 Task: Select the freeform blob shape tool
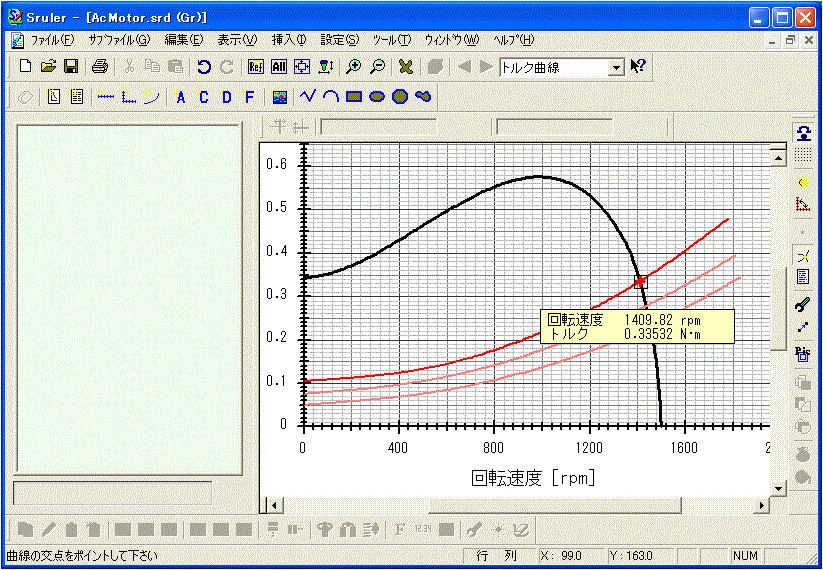423,96
